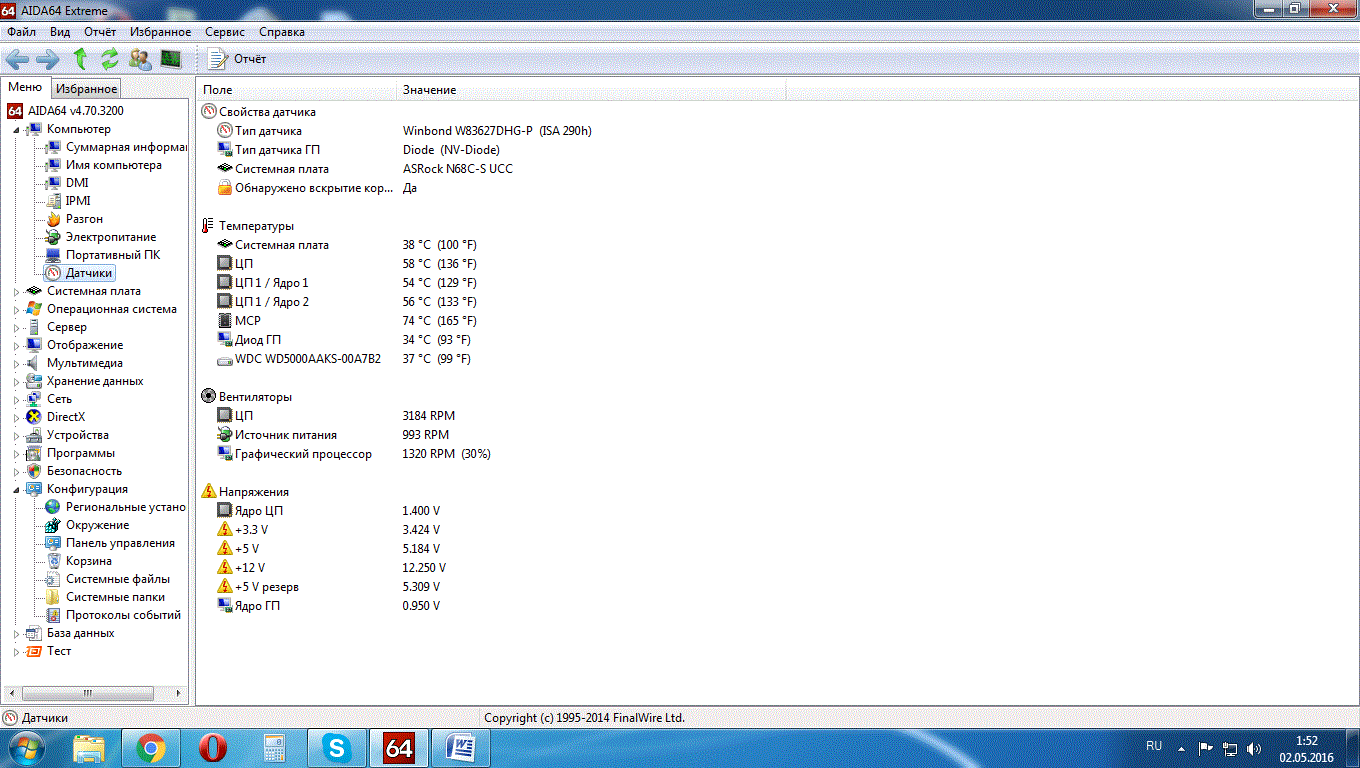The image size is (1360, 768).
Task: Open Chrome from the taskbar
Action: tap(151, 748)
